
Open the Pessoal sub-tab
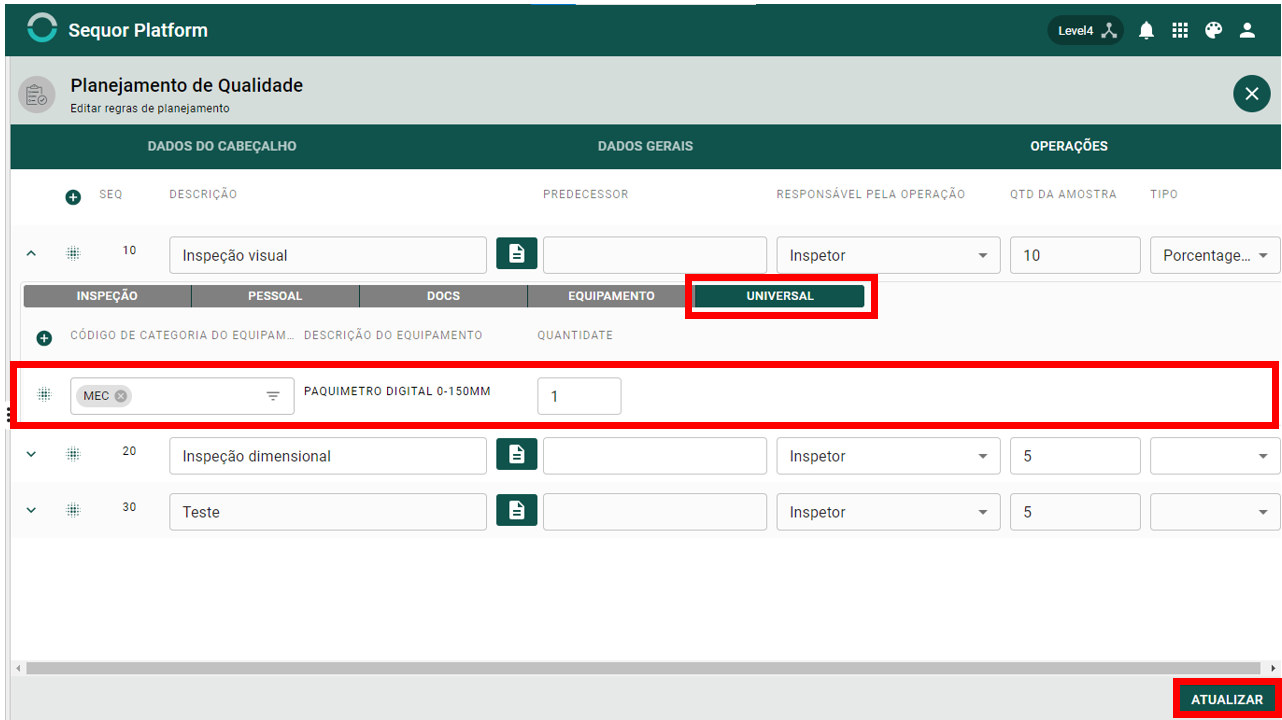[275, 296]
